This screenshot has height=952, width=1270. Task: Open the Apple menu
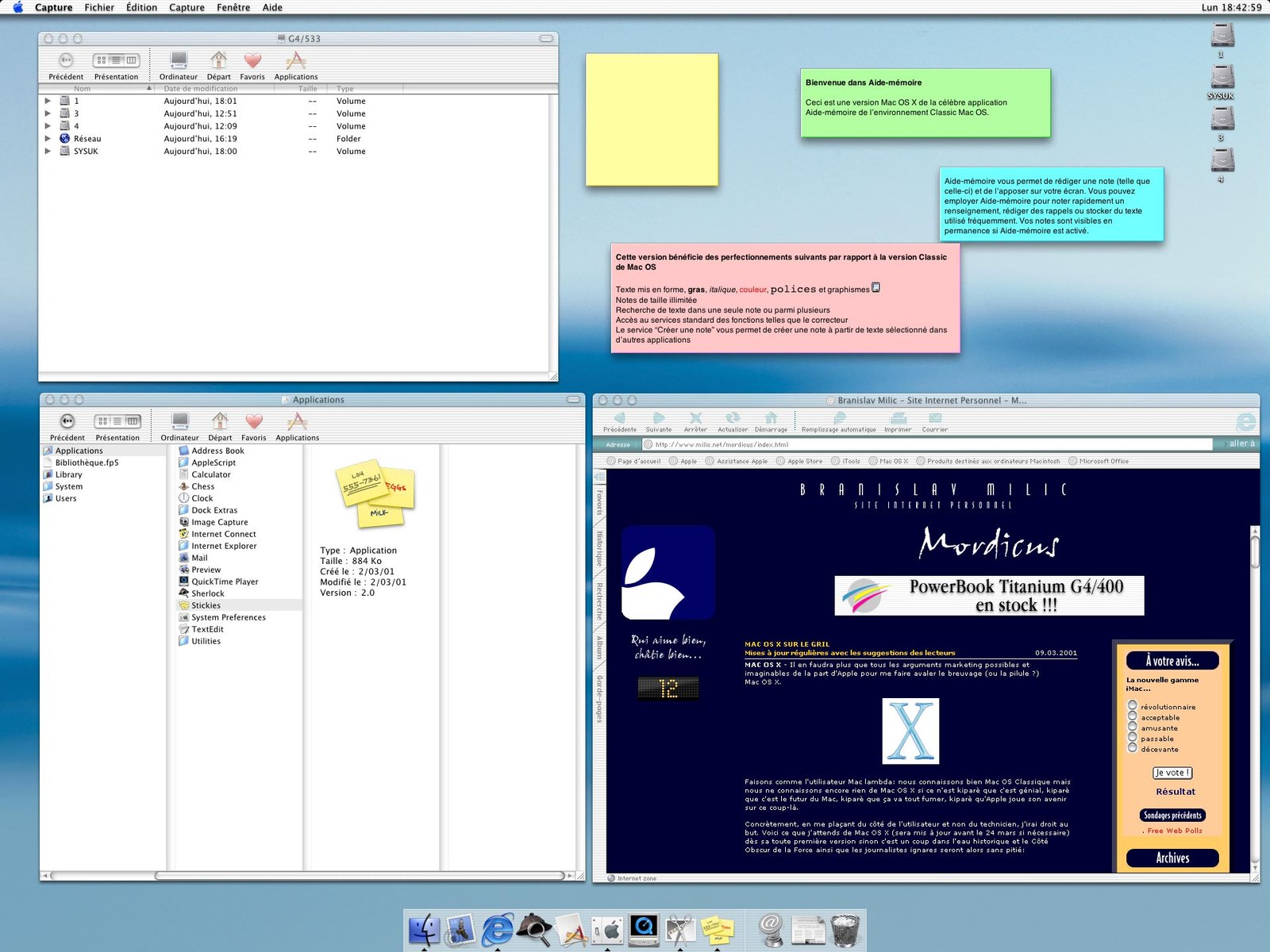[x=17, y=7]
